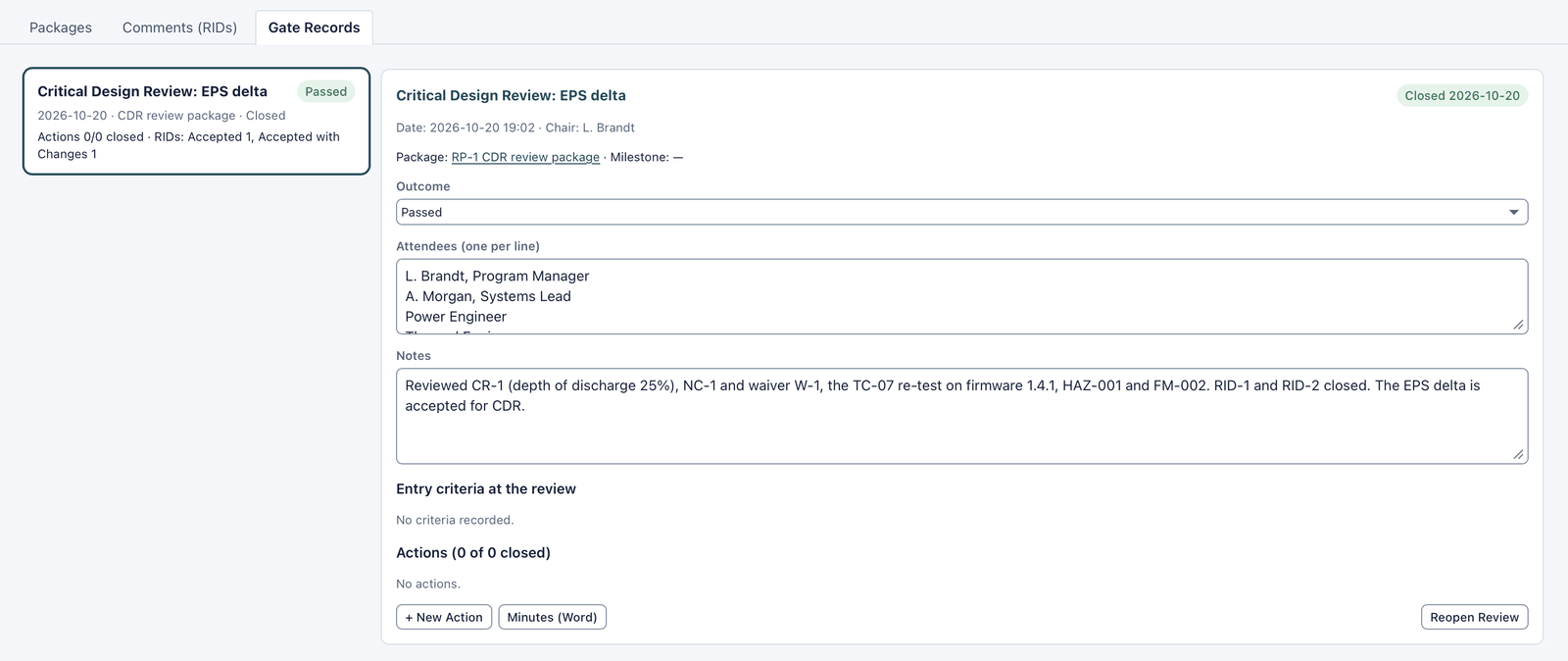Click the 'Attendees (one per line)' label

pos(467,246)
